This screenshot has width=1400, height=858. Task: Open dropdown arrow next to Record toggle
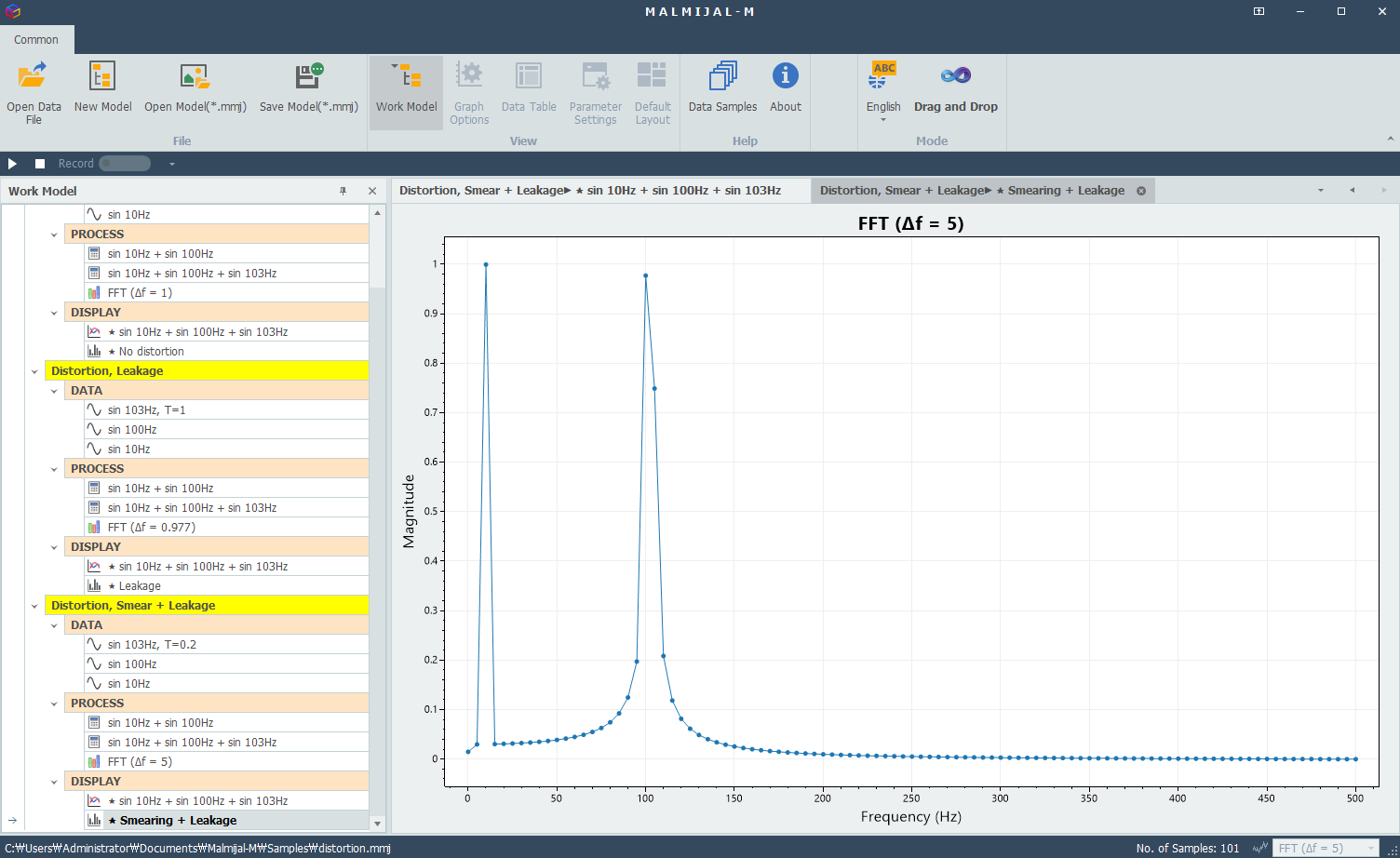coord(172,164)
